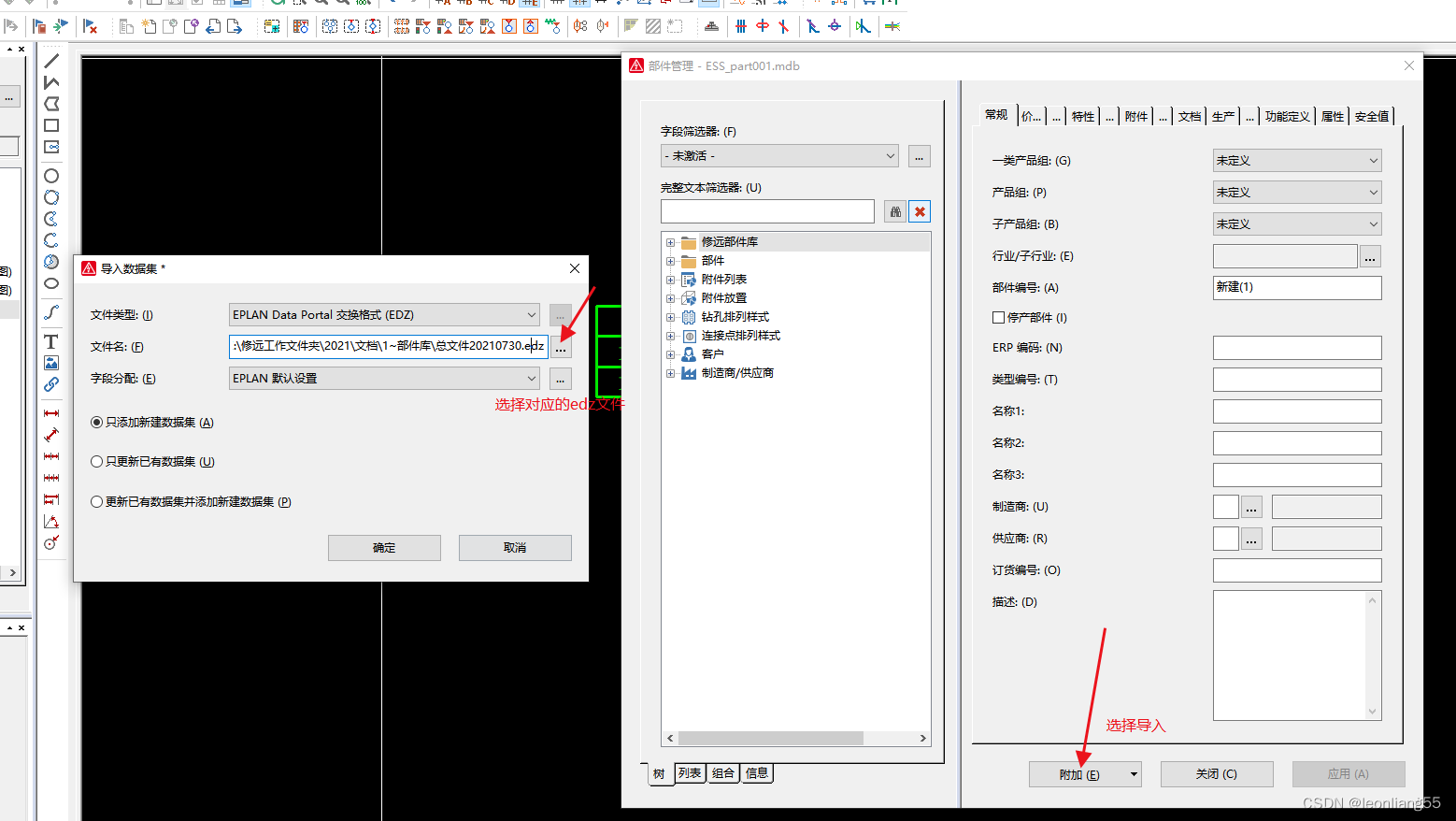Image resolution: width=1456 pixels, height=821 pixels.
Task: Choose the Insert Image tool
Action: (51, 363)
